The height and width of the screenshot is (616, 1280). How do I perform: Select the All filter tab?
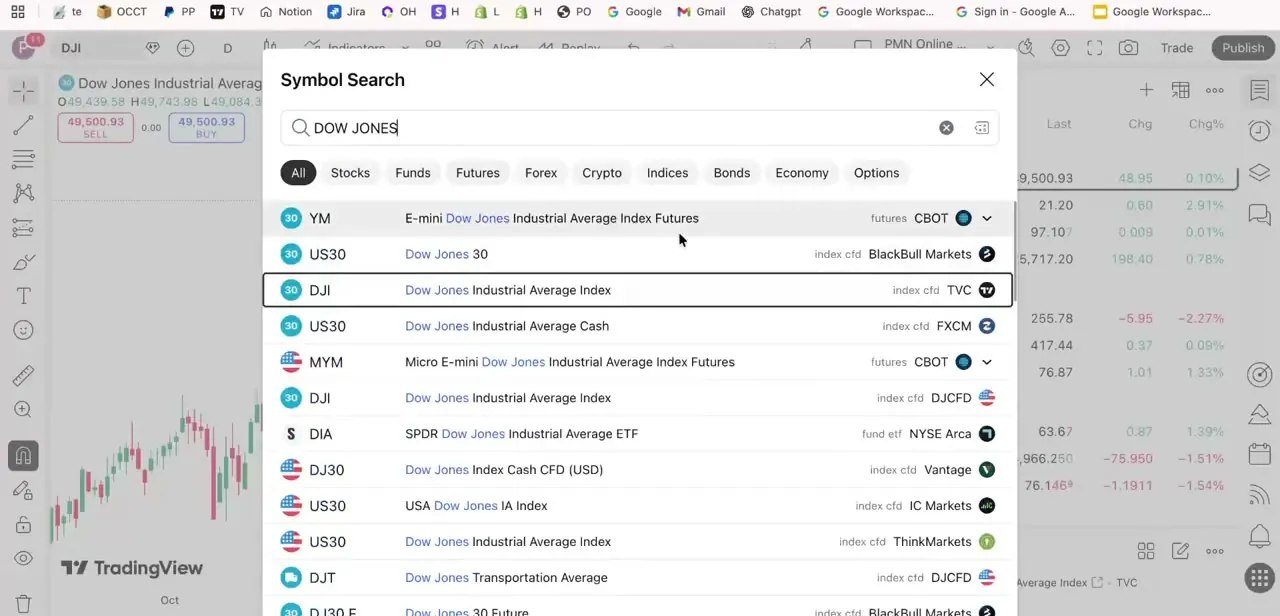point(298,173)
